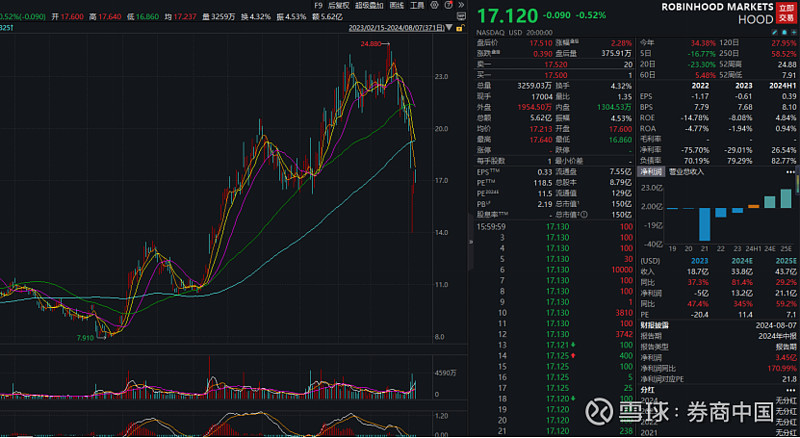This screenshot has width=800, height=438.
Task: Open the help question-mark icon
Action: coord(448,5)
